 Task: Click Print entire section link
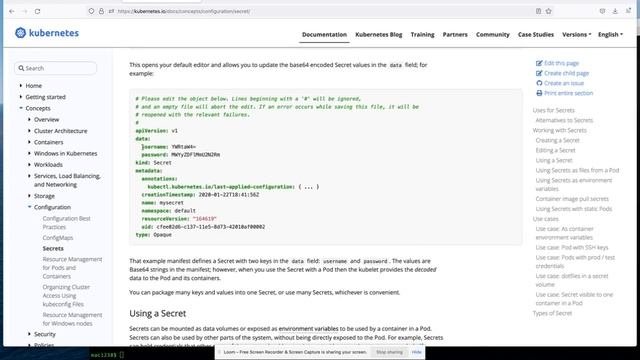(x=569, y=93)
